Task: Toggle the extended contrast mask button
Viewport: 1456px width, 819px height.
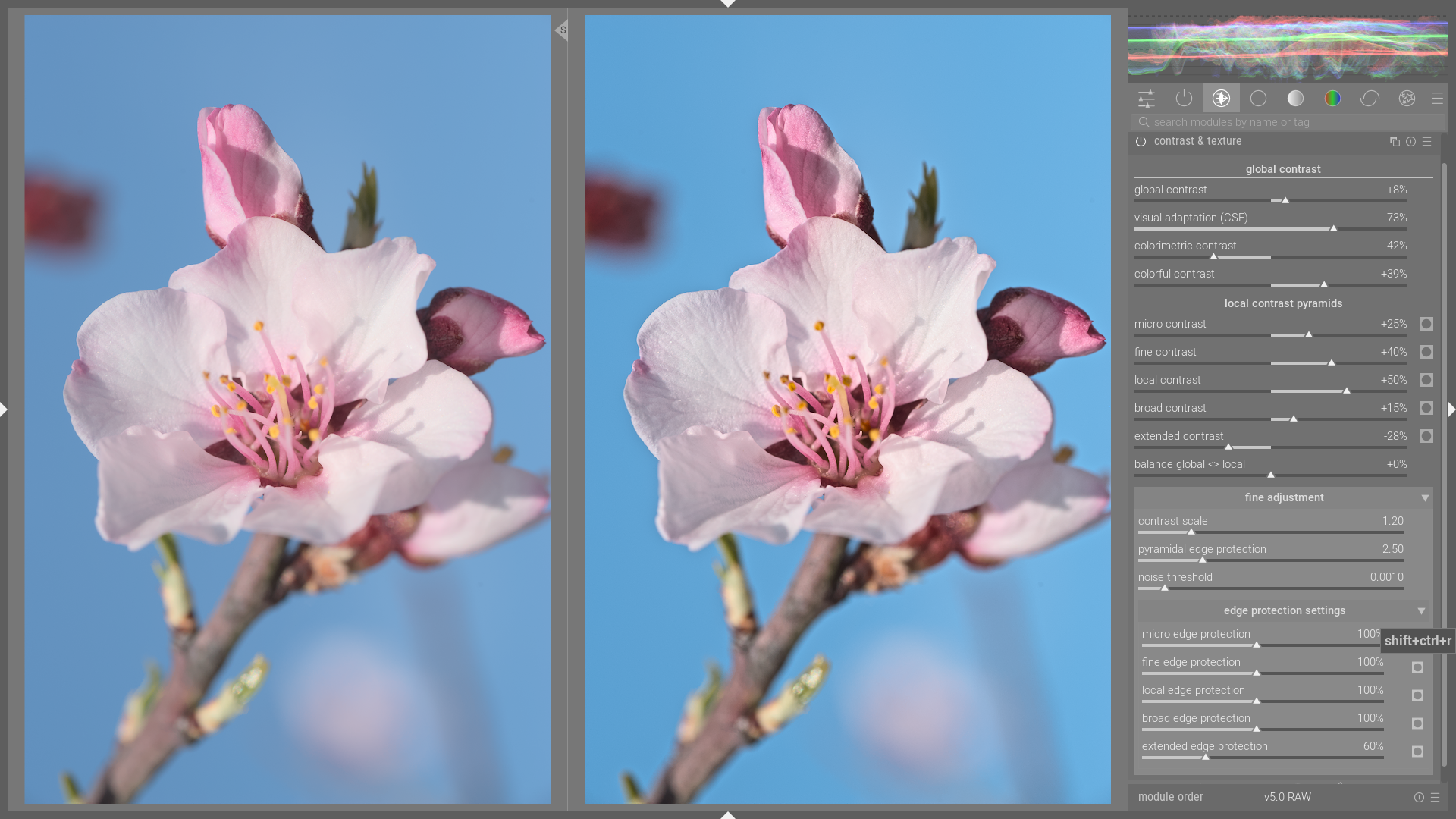Action: coord(1426,437)
